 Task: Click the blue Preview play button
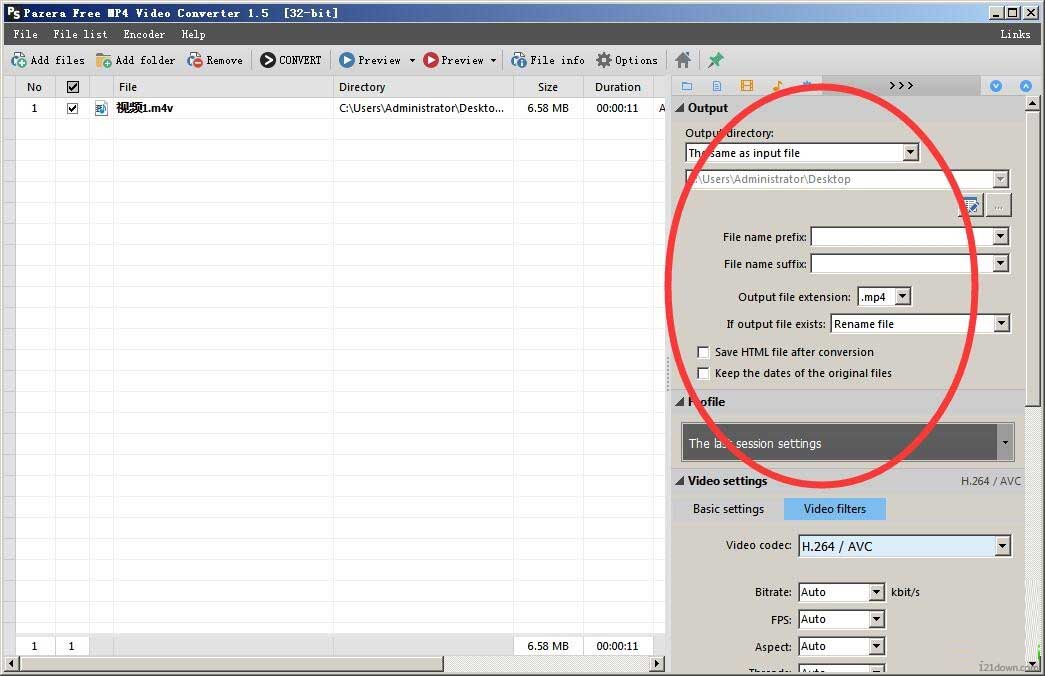click(x=347, y=61)
